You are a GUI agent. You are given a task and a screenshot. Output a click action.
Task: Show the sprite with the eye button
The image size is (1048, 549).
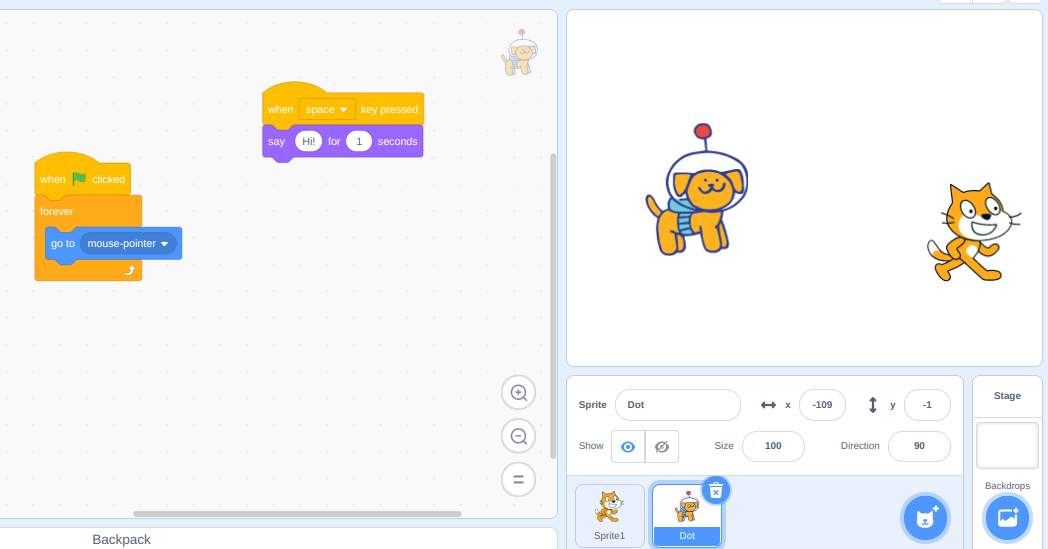[628, 447]
